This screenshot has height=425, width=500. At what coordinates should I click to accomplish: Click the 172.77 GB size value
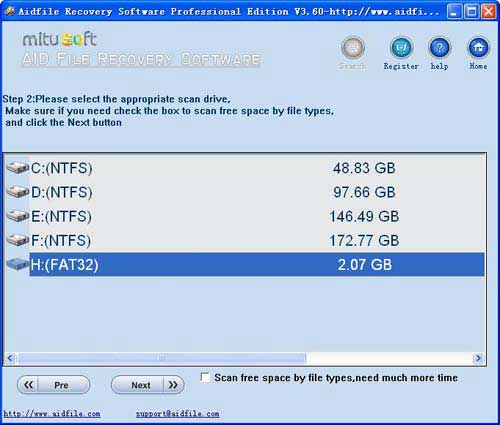point(364,241)
